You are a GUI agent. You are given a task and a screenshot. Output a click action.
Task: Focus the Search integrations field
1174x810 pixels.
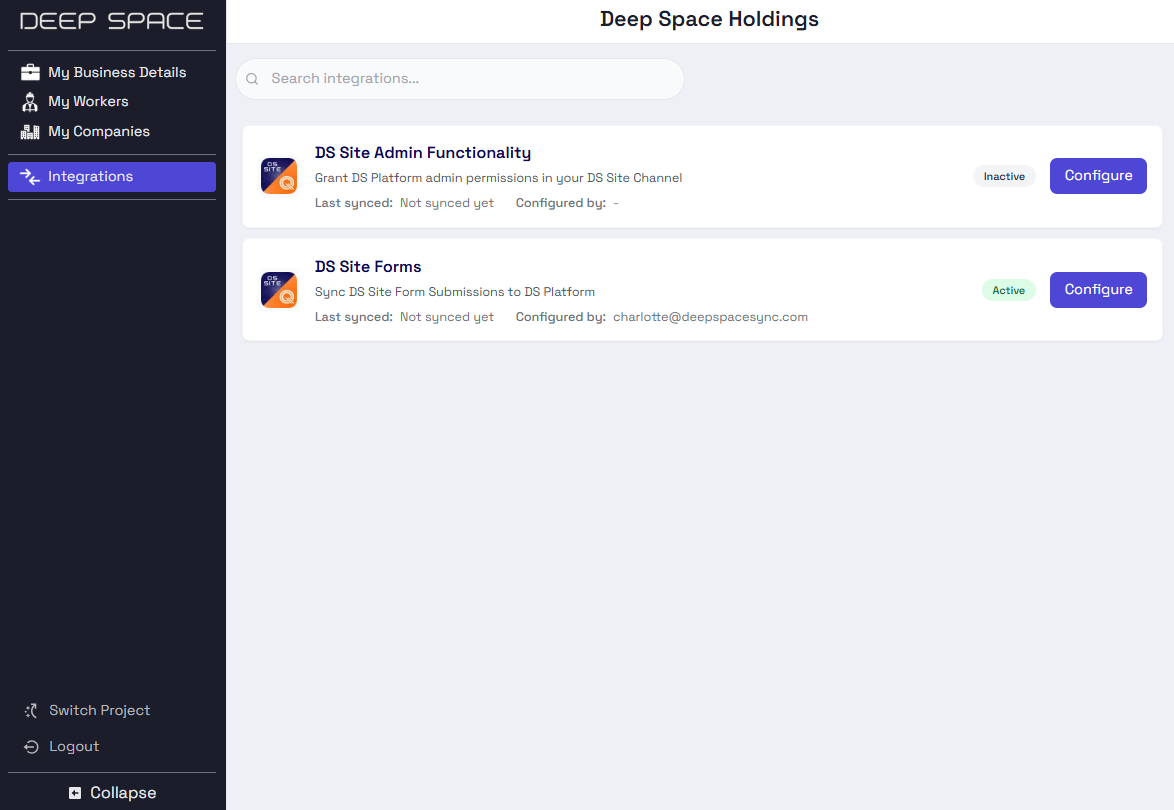(460, 79)
